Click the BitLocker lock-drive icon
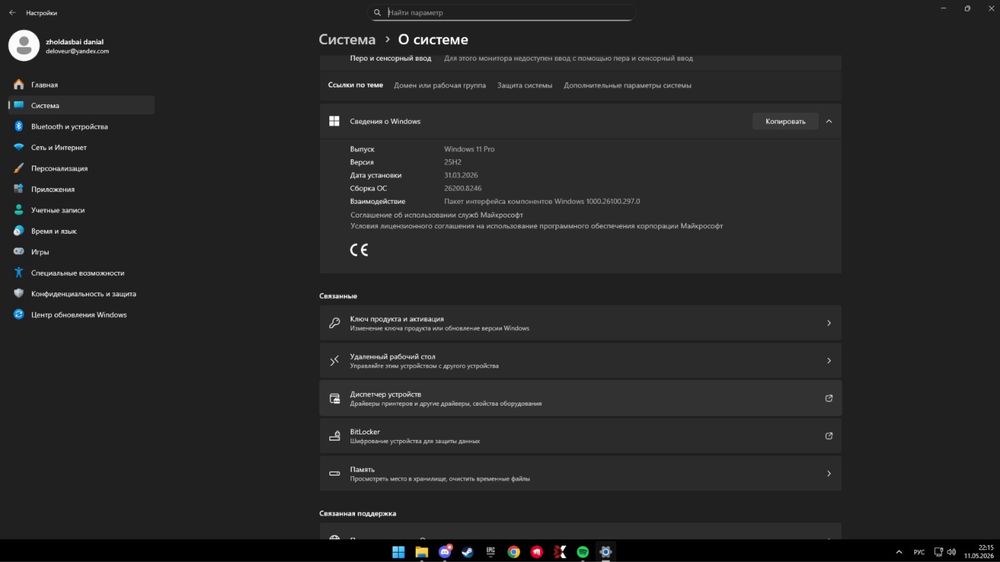This screenshot has width=1000, height=562. click(334, 436)
